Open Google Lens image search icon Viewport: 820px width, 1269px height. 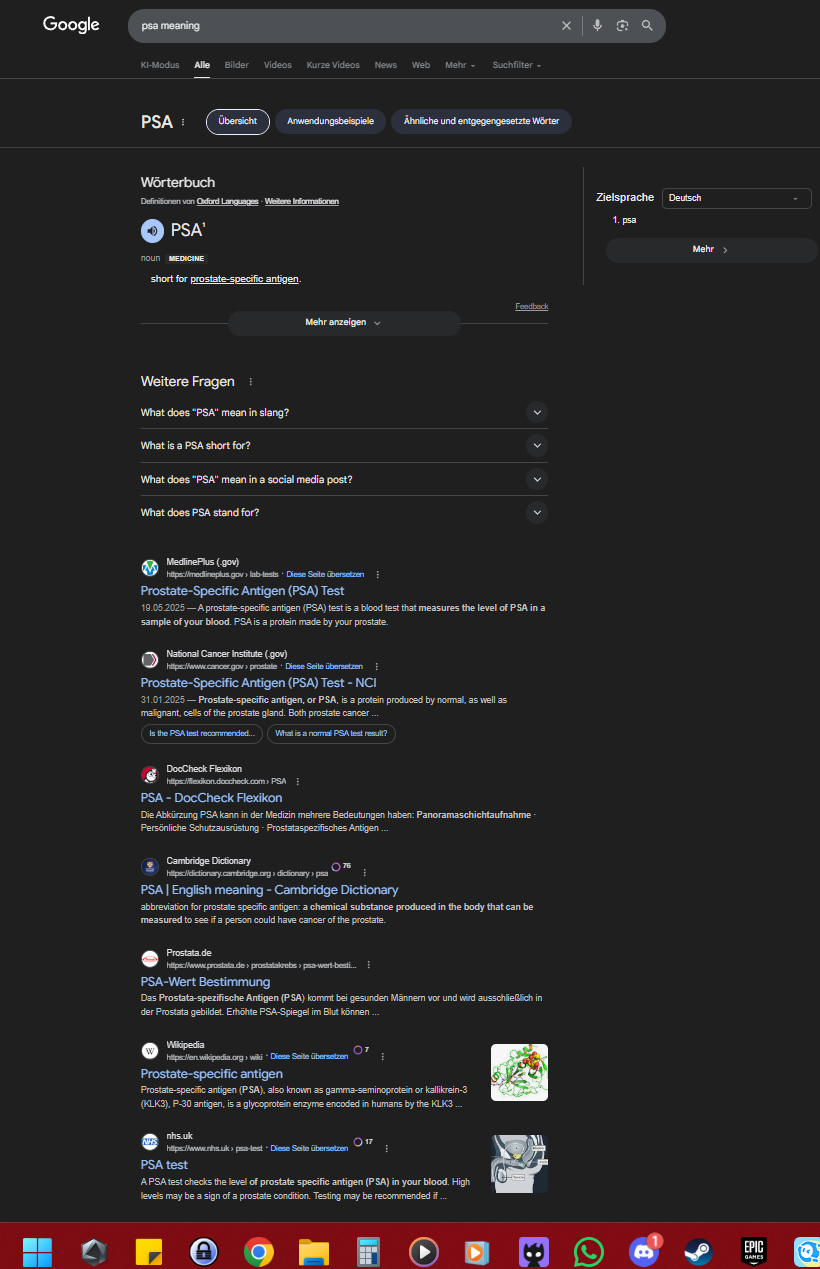622,26
